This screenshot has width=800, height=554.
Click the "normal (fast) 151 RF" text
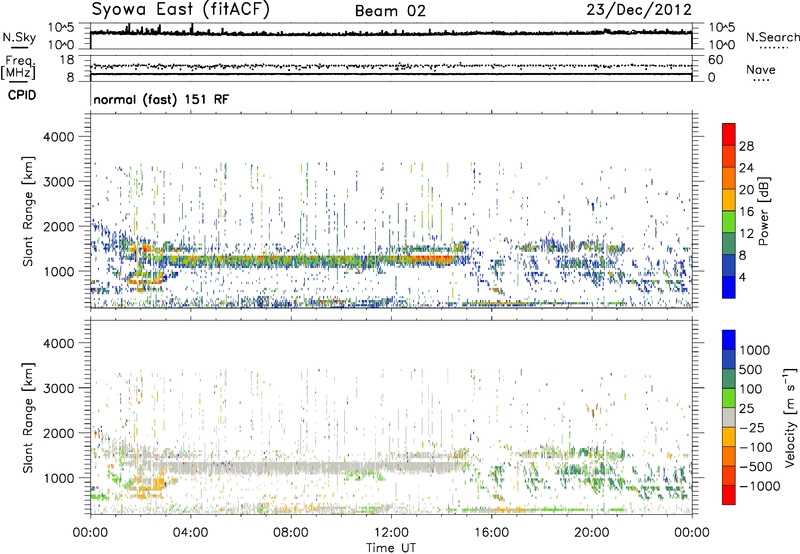pyautogui.click(x=161, y=99)
